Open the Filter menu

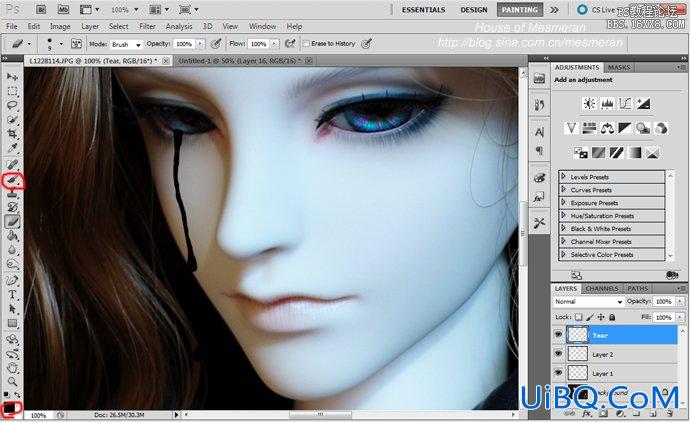click(147, 26)
